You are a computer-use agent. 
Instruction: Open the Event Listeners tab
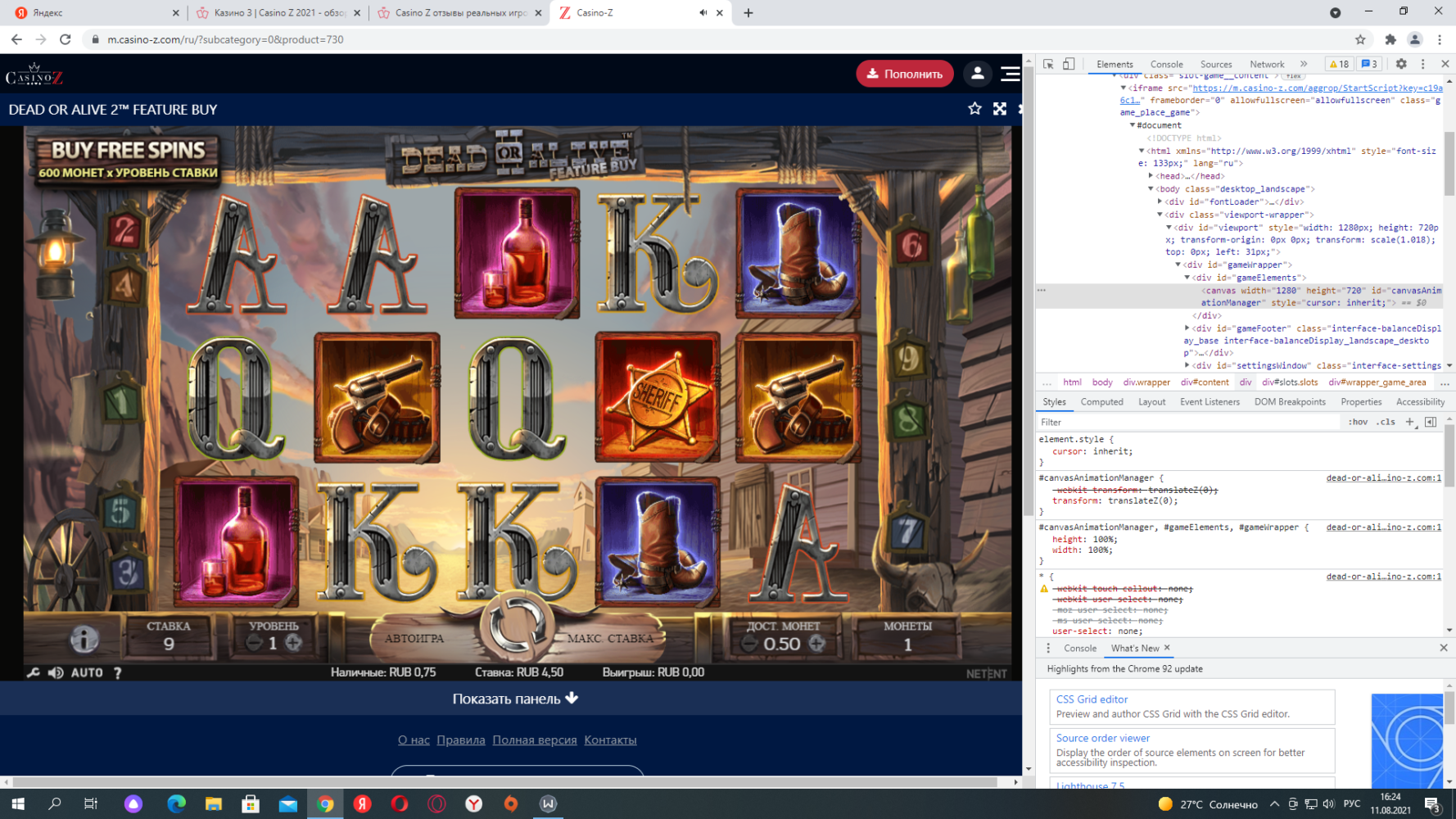click(x=1210, y=402)
